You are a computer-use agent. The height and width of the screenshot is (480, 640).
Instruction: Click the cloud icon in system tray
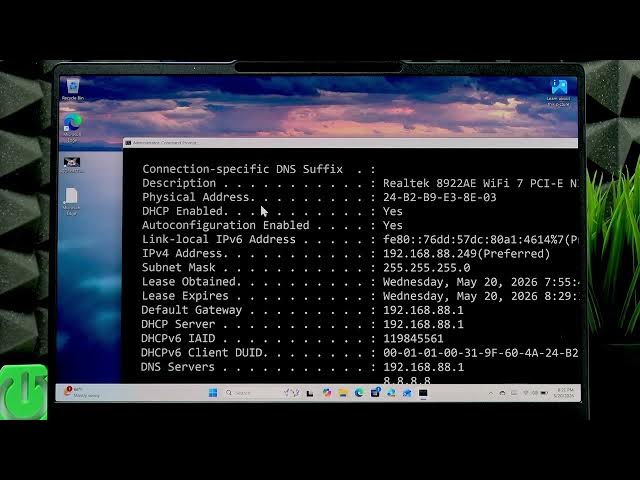(x=502, y=393)
